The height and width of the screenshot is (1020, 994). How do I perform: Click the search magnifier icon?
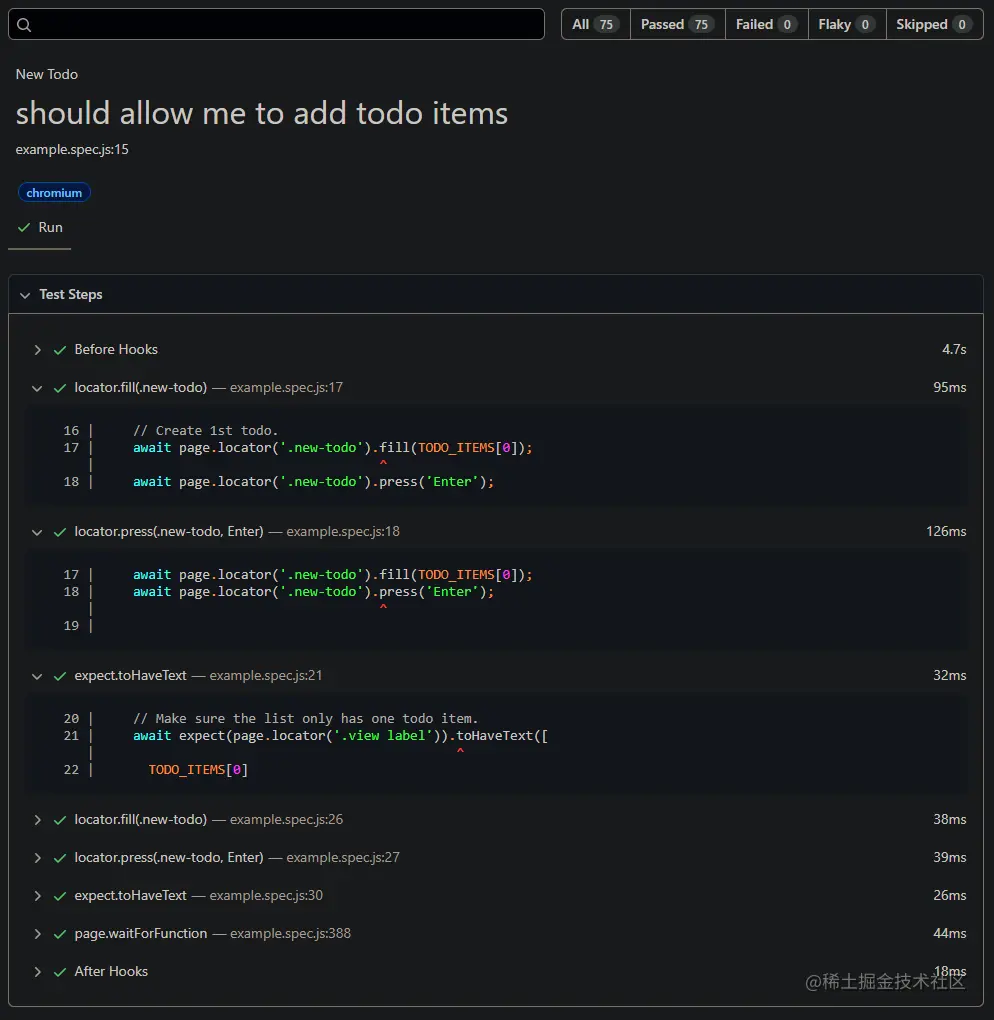click(x=25, y=25)
